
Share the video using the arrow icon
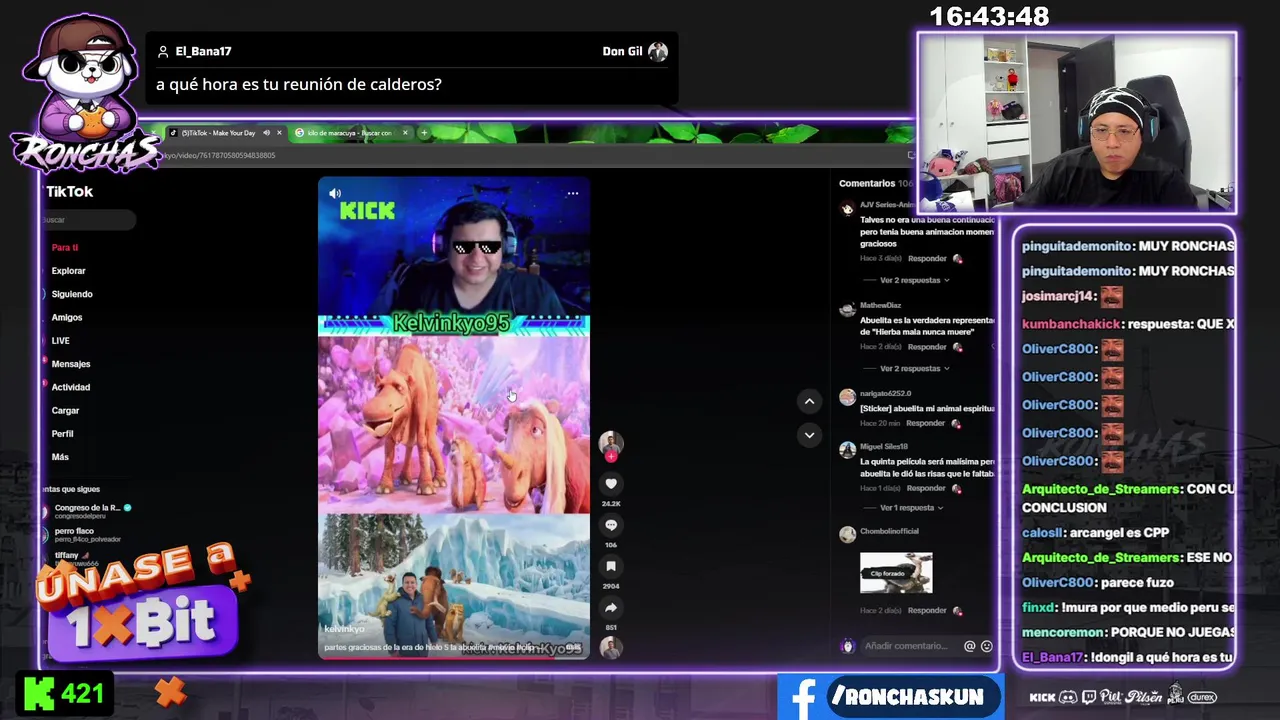(611, 607)
